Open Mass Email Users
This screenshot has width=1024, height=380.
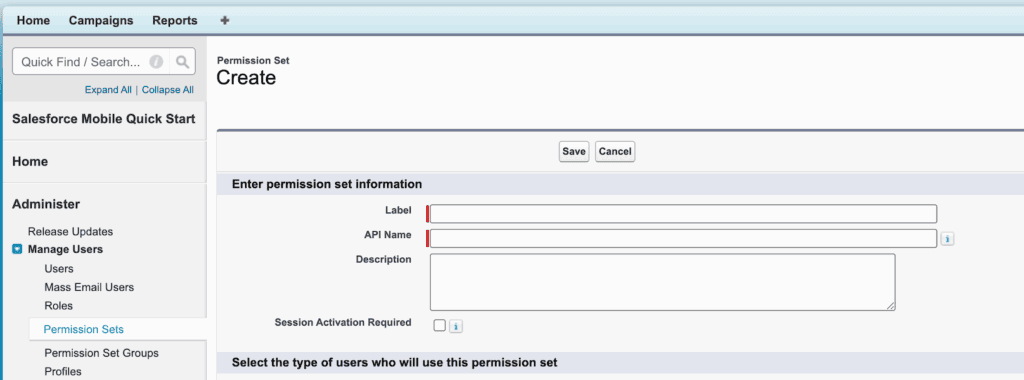pyautogui.click(x=89, y=287)
